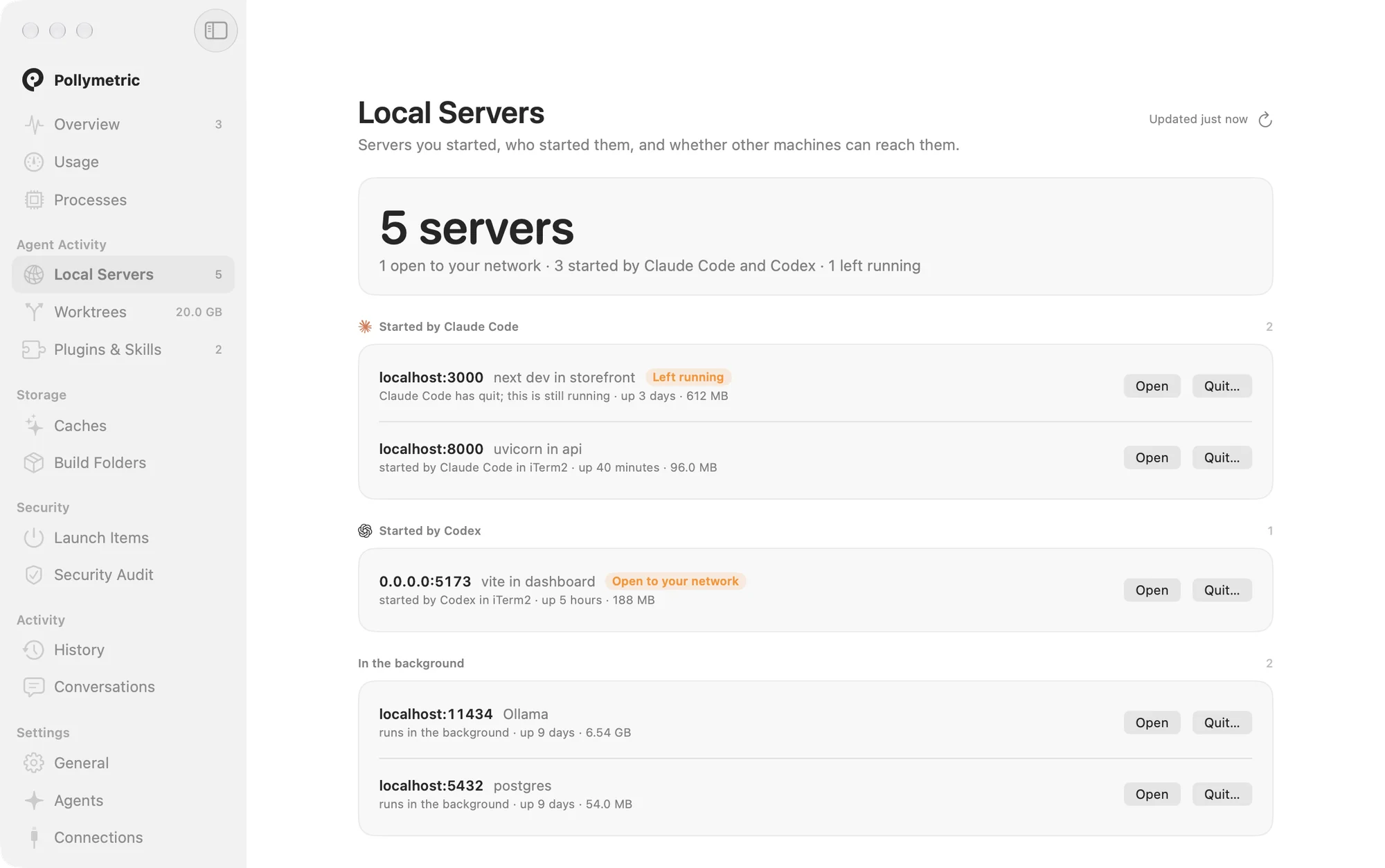Quit the Ollama background server
This screenshot has width=1385, height=868.
(x=1222, y=723)
